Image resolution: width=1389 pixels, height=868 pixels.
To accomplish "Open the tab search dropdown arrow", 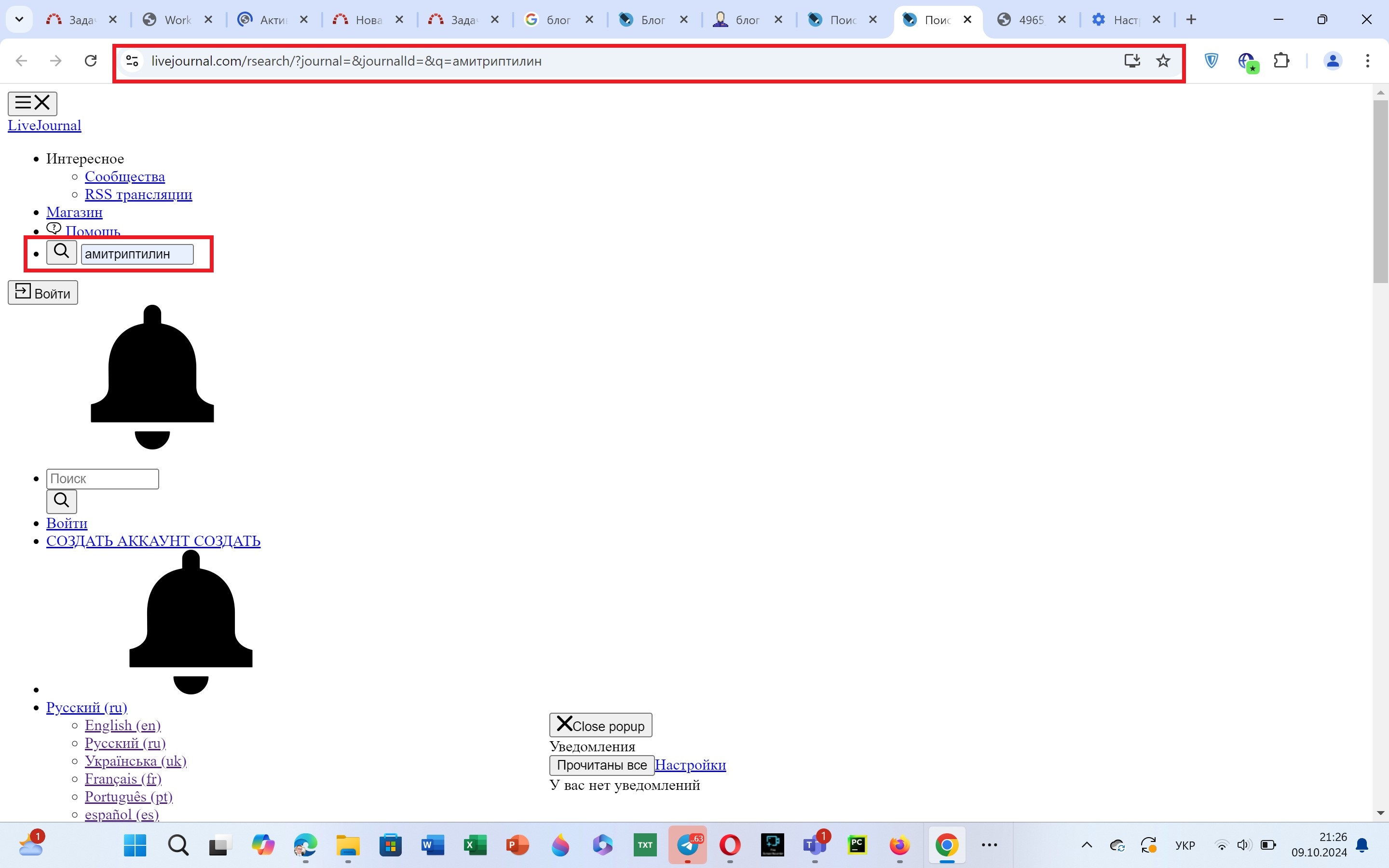I will pos(19,19).
